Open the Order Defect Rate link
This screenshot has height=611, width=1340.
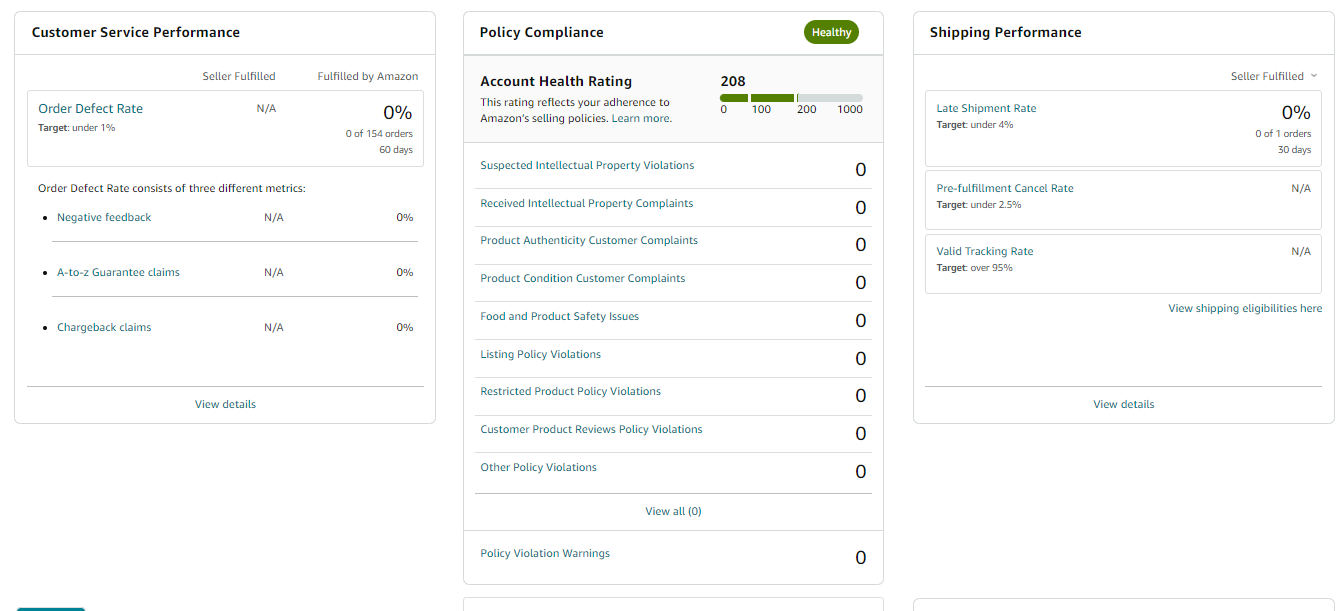pos(90,109)
